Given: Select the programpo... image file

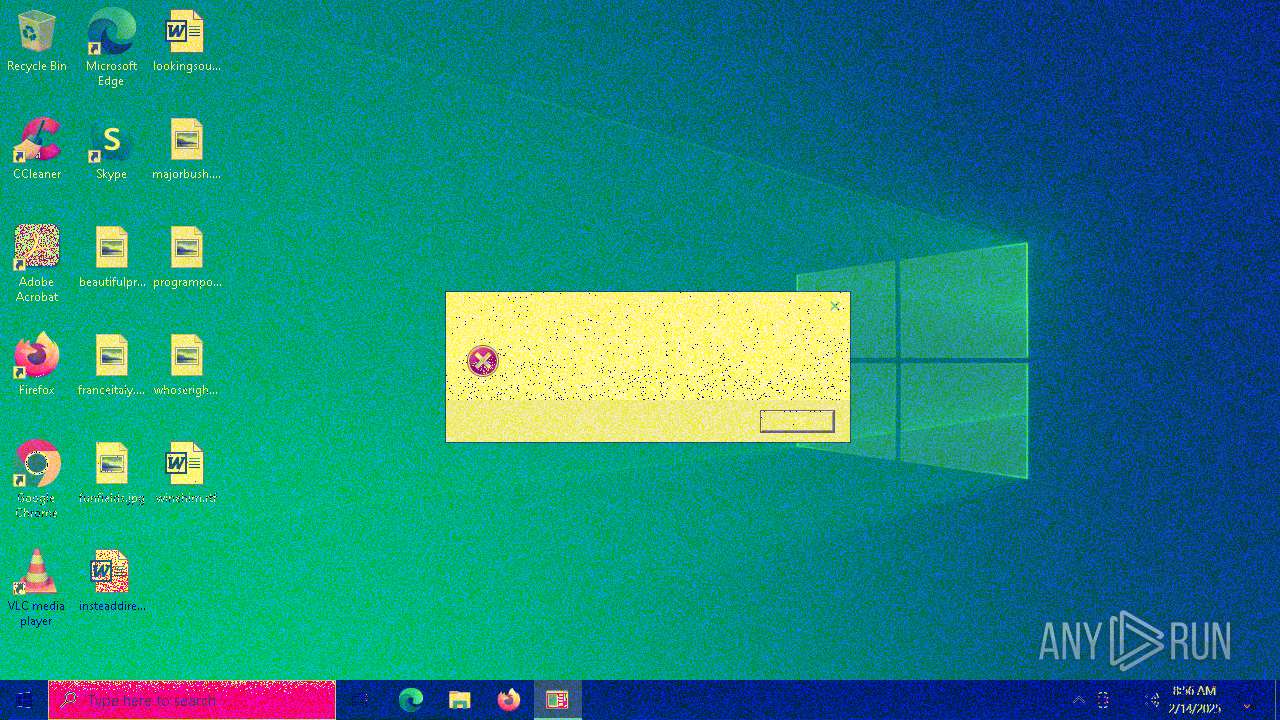Looking at the screenshot, I should (186, 258).
